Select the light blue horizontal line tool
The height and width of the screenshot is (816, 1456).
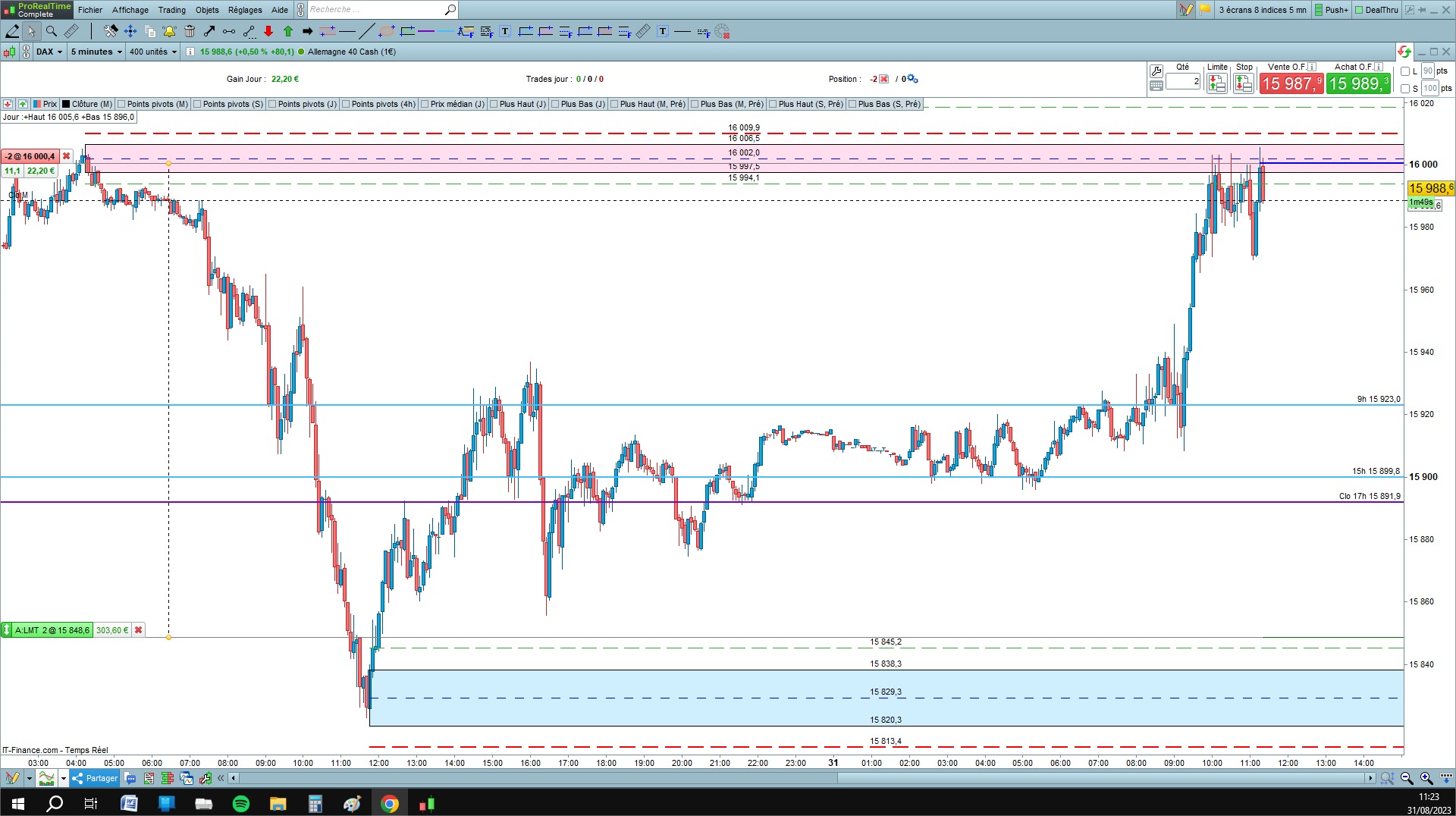click(x=445, y=31)
